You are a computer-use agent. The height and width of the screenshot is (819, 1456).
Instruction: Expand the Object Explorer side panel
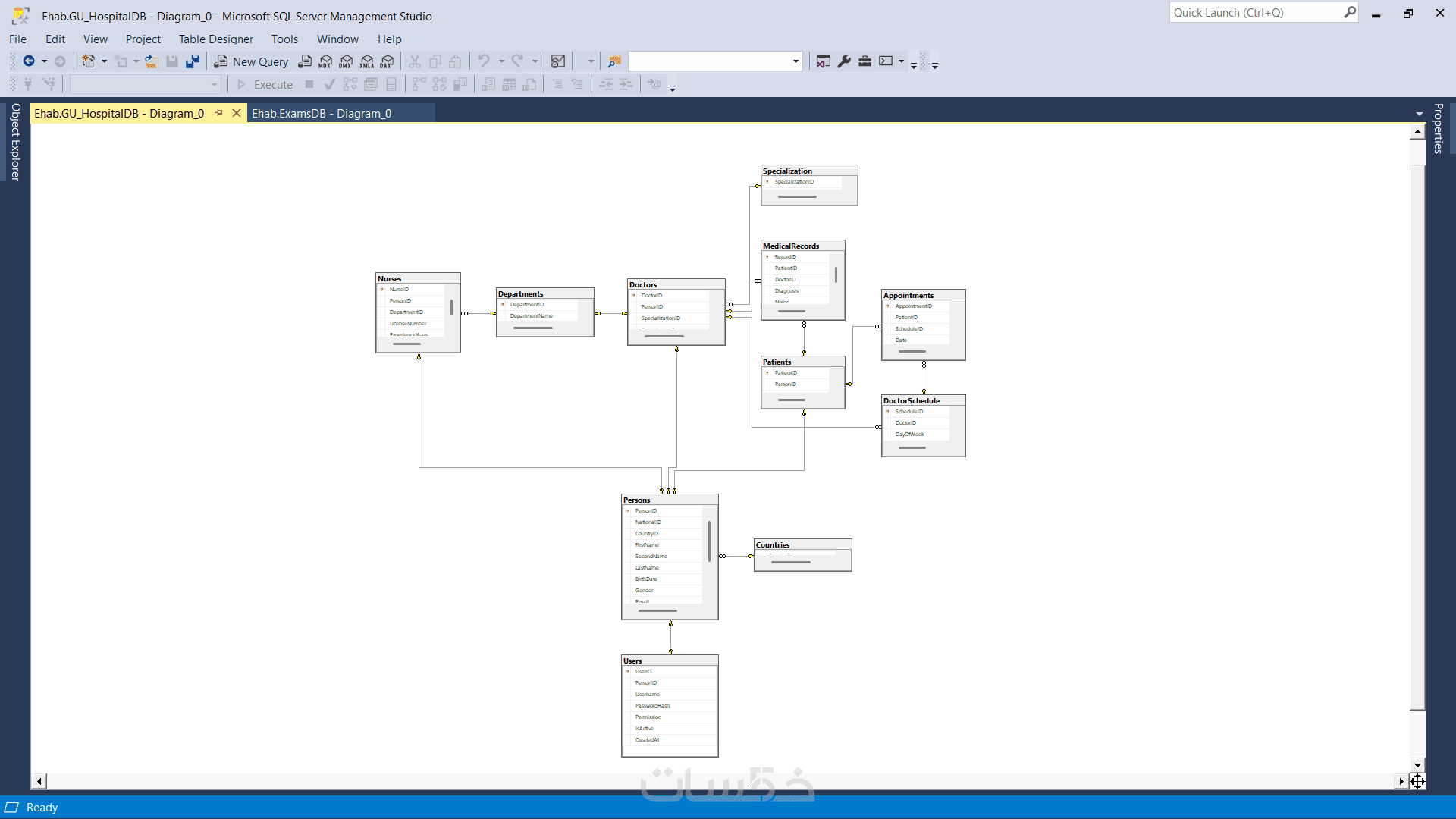15,142
